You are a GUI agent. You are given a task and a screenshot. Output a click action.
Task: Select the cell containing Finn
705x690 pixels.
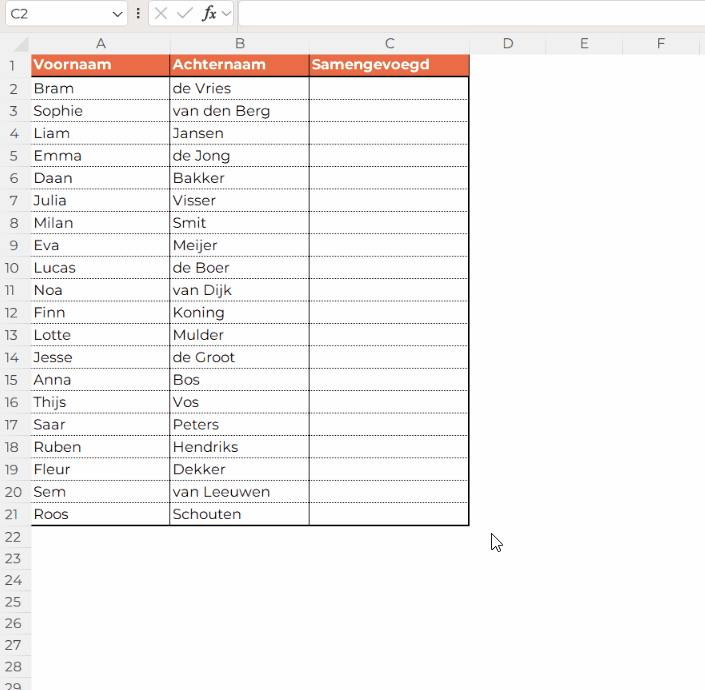[x=101, y=313]
